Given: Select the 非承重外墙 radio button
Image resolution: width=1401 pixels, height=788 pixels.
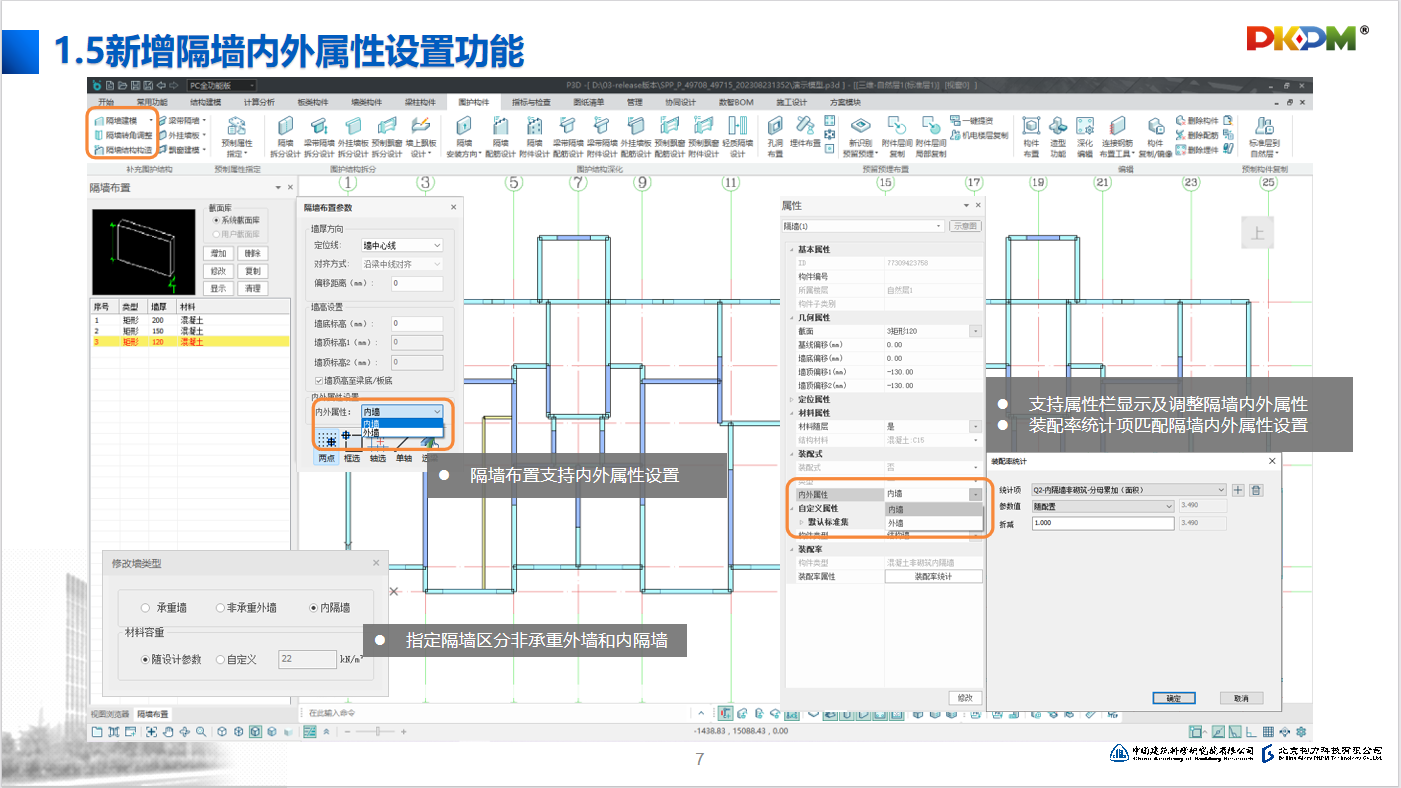Looking at the screenshot, I should pyautogui.click(x=221, y=607).
